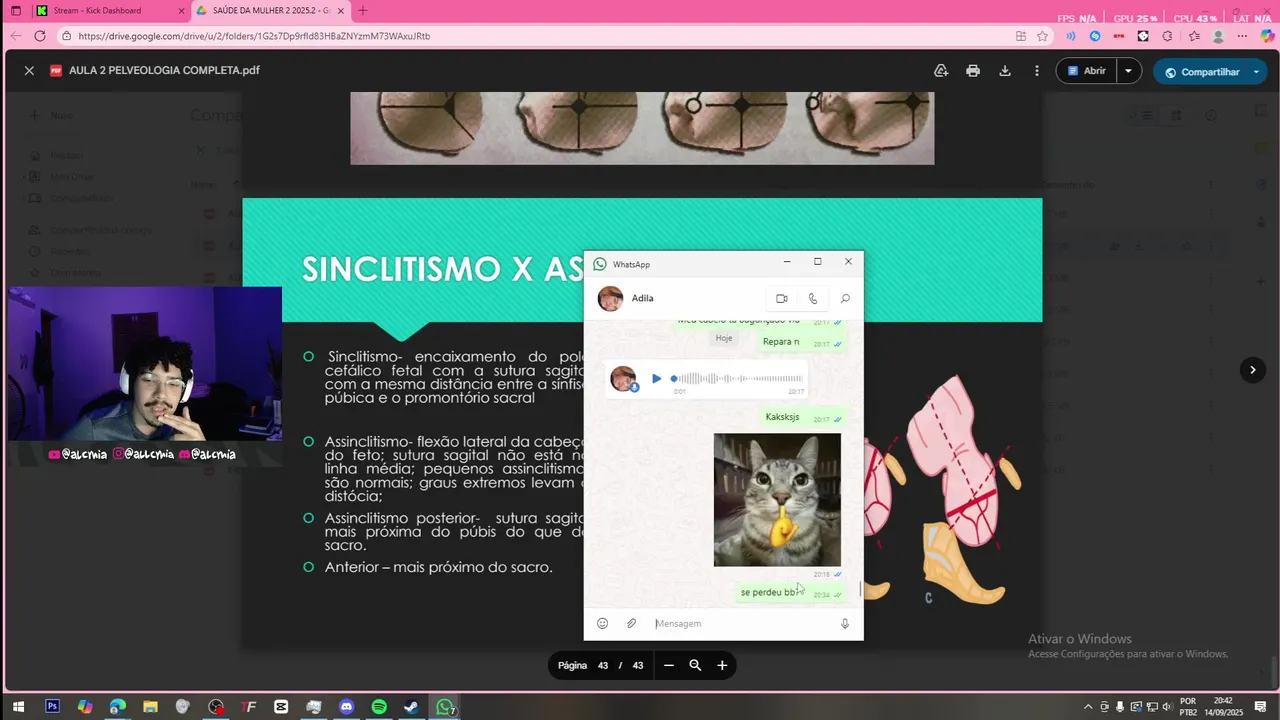
Task: Attach a file with the paperclip icon
Action: [x=631, y=623]
